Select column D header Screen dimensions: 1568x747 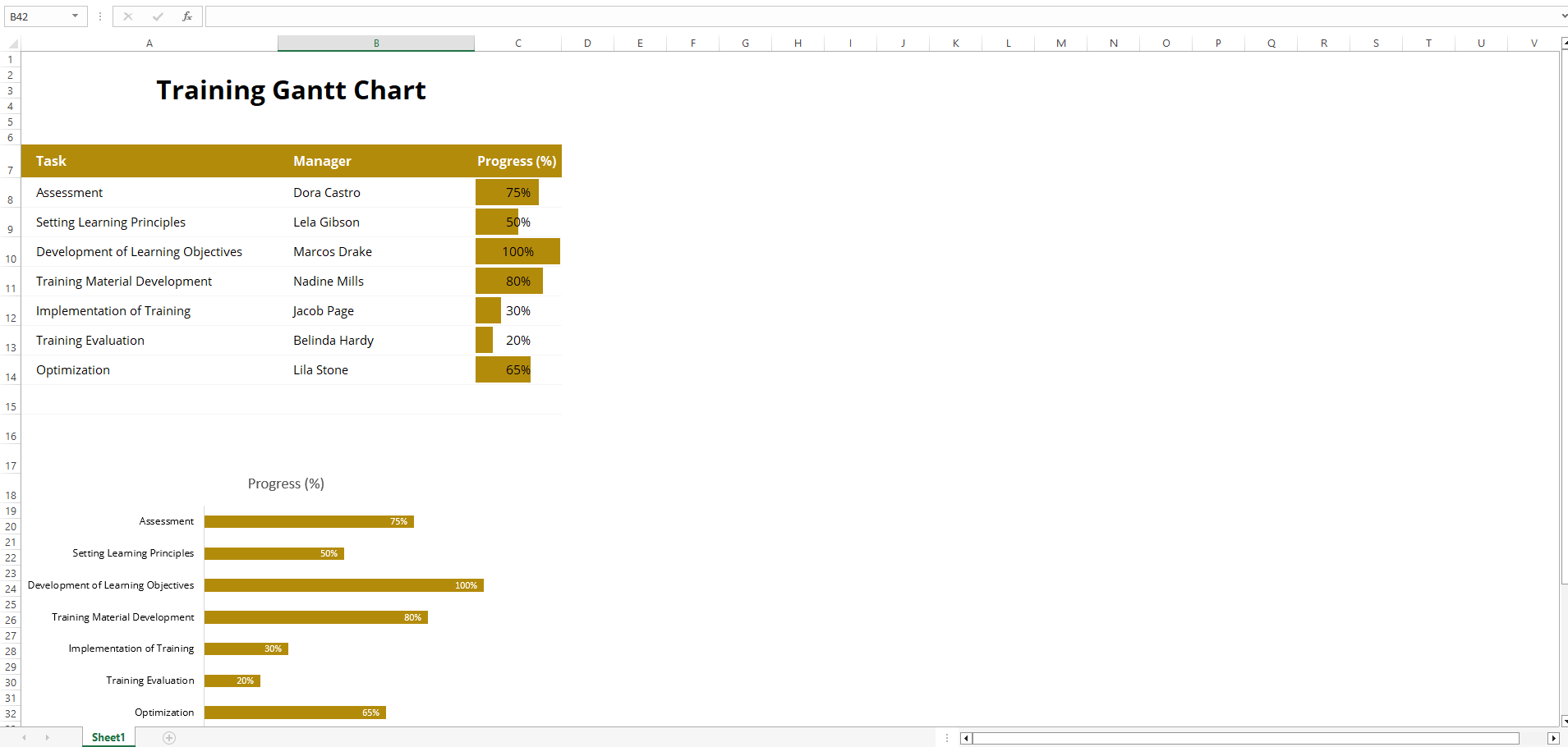[x=587, y=44]
